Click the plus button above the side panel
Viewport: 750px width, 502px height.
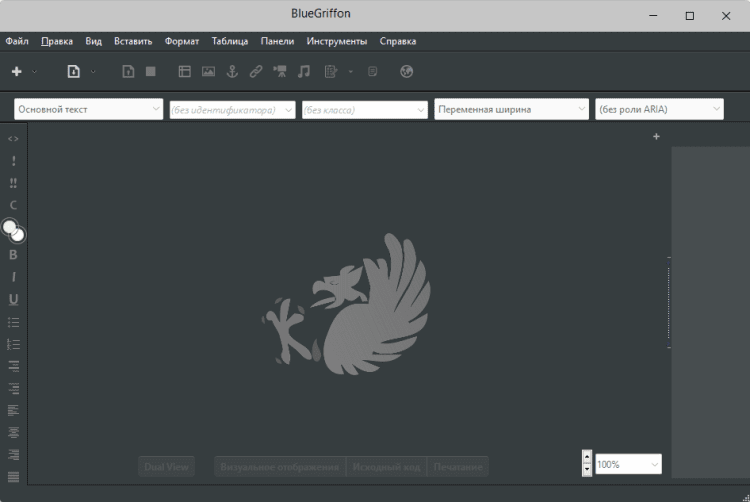(x=656, y=137)
